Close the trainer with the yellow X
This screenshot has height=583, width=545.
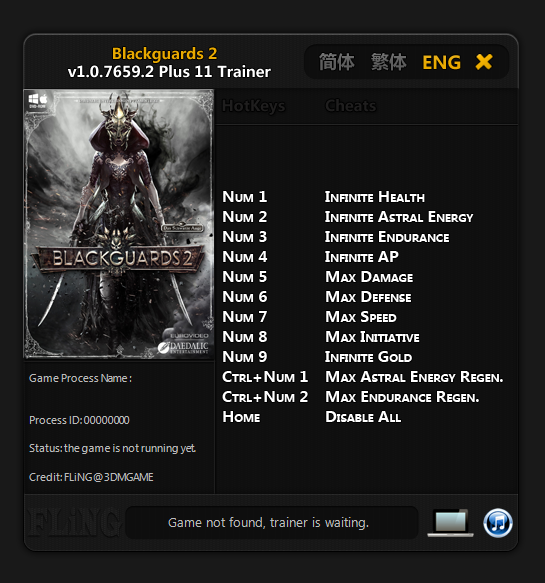click(x=484, y=62)
